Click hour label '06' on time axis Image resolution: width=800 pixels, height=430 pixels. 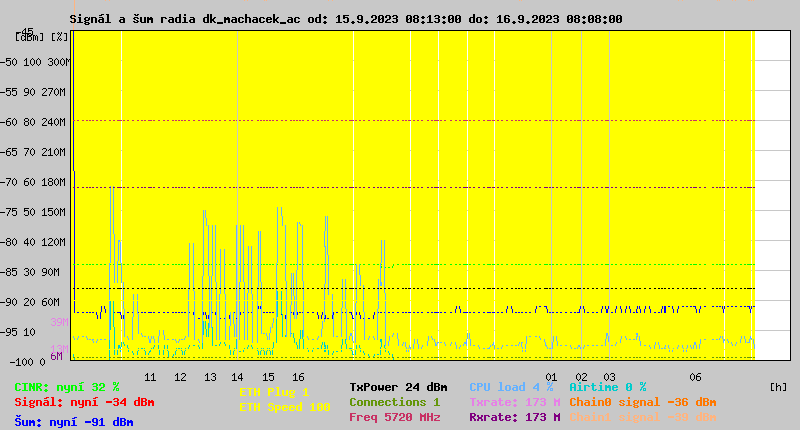695,377
